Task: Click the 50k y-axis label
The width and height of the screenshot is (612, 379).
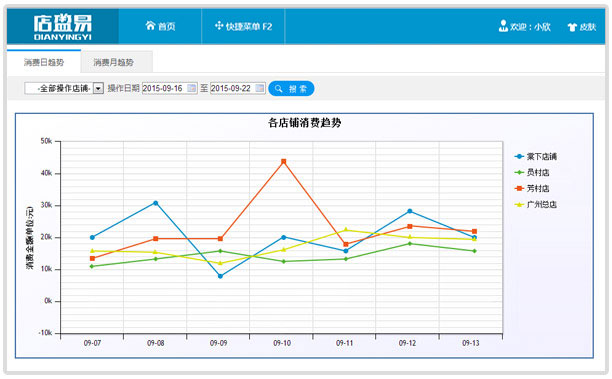Action: click(x=46, y=141)
